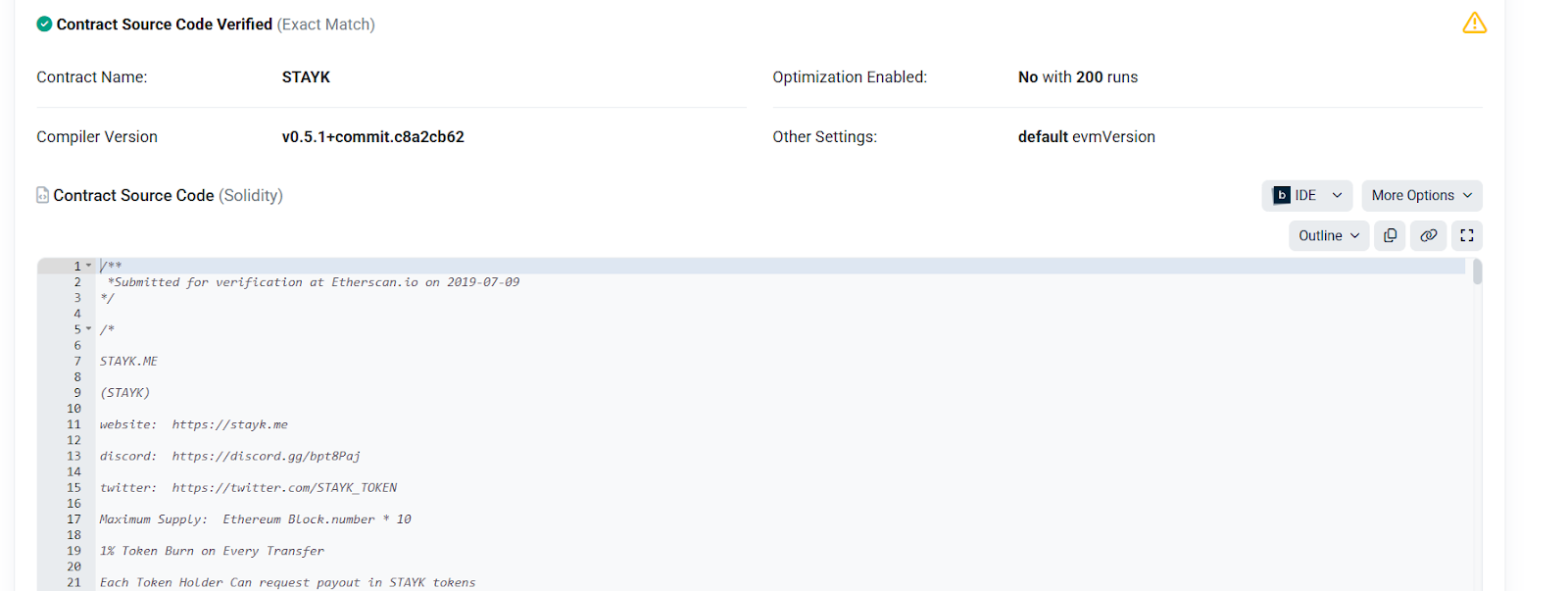Screen dimensions: 1568x591
Task: Click the yellow compiler warning triangle icon
Action: (x=1474, y=23)
